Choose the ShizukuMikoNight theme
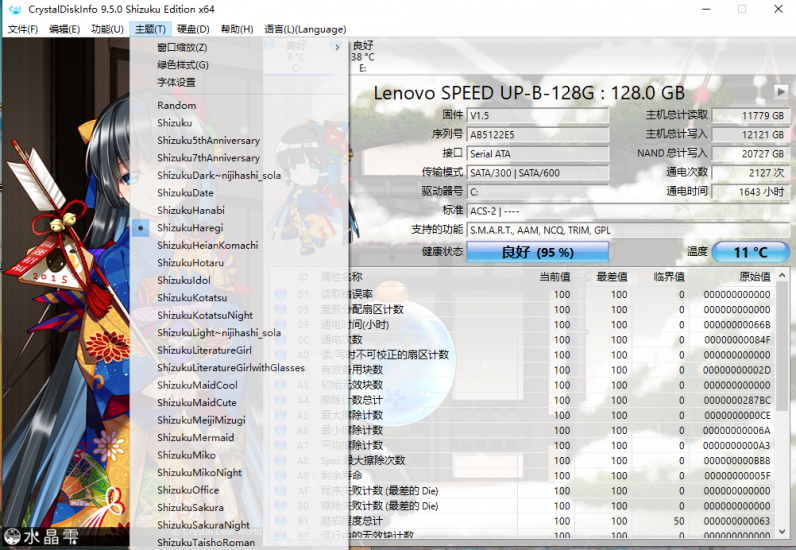The height and width of the screenshot is (550, 796). [239, 473]
